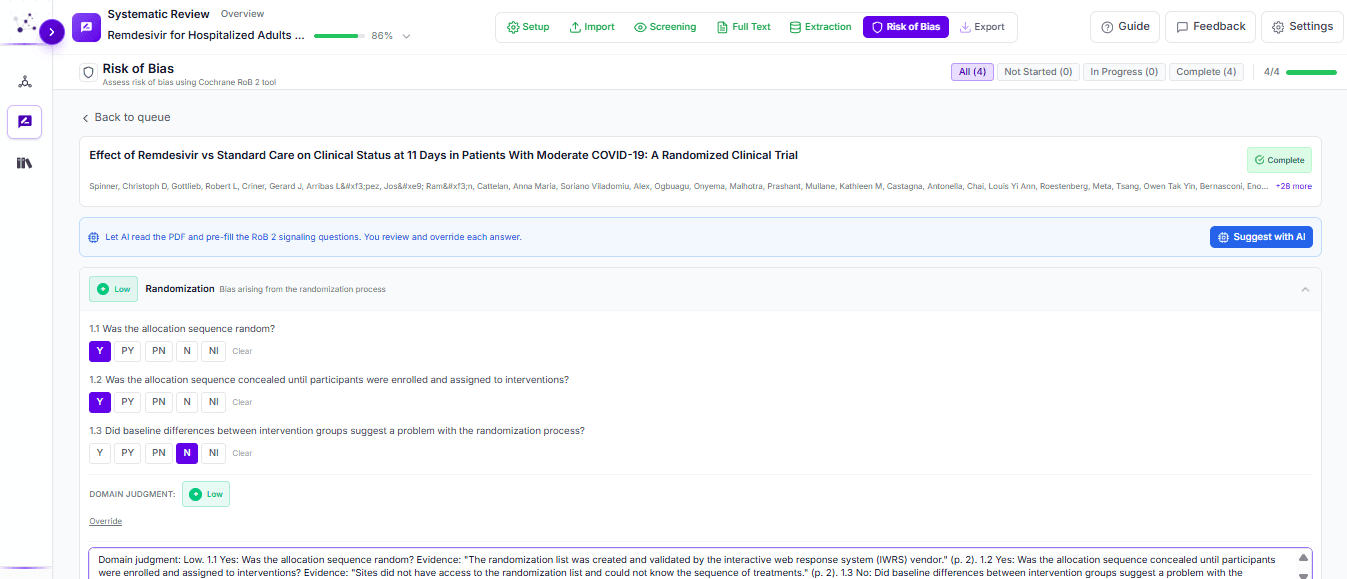Viewport: 1347px width, 579px height.
Task: Filter by Not Started (0)
Action: 1038,72
